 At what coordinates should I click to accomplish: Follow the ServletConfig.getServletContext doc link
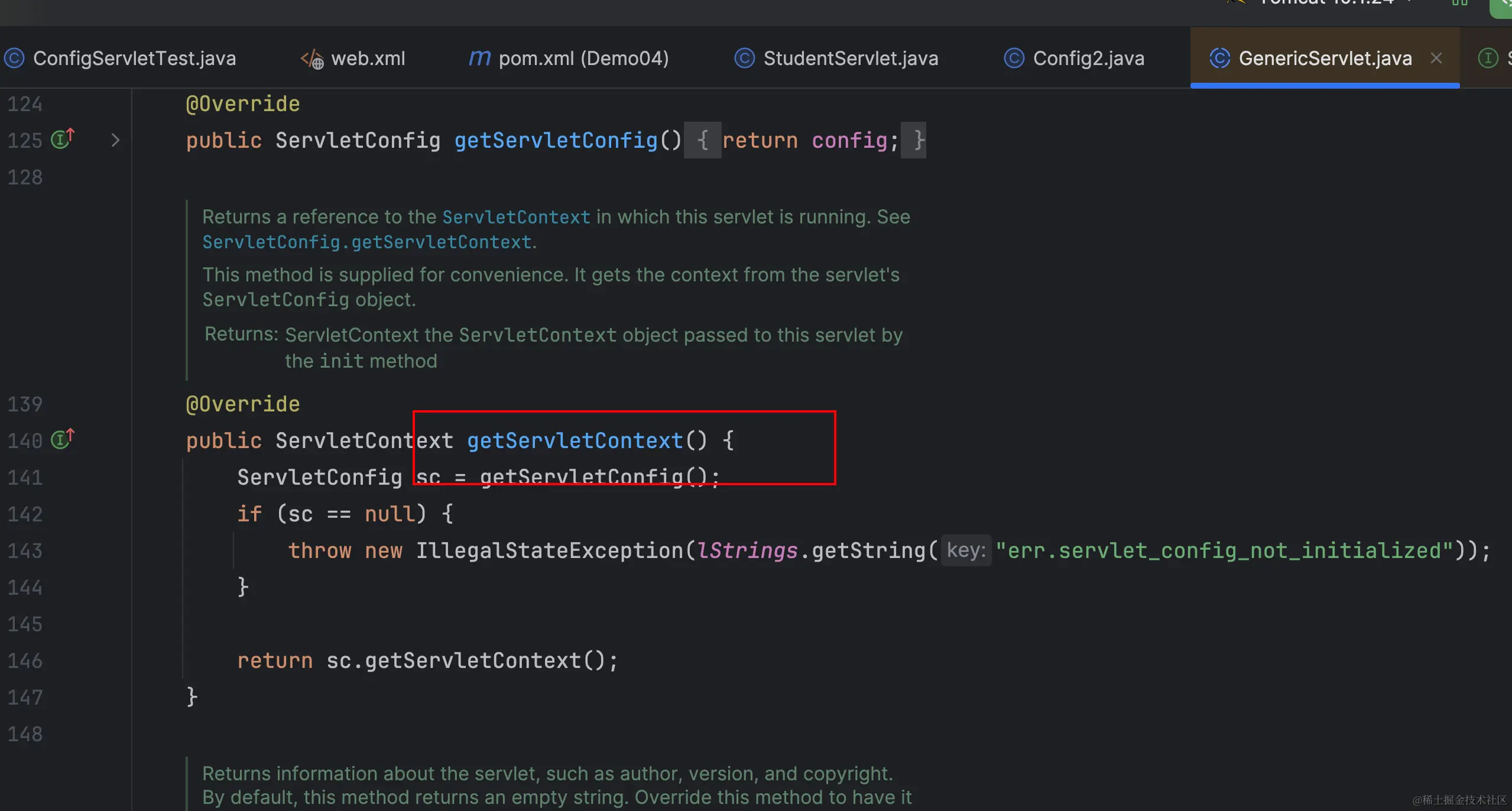coord(366,242)
